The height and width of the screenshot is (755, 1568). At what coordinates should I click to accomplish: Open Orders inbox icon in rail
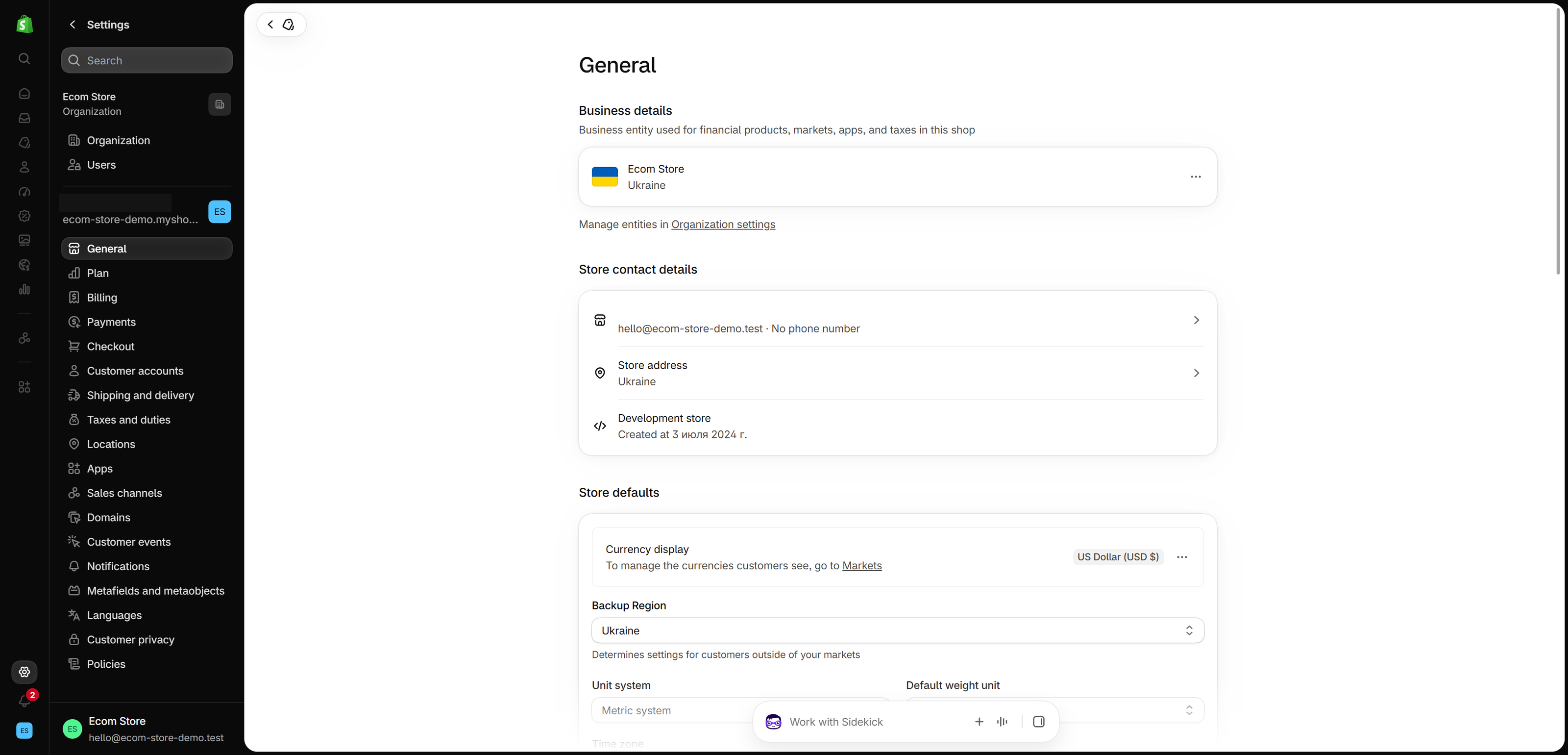pyautogui.click(x=24, y=118)
